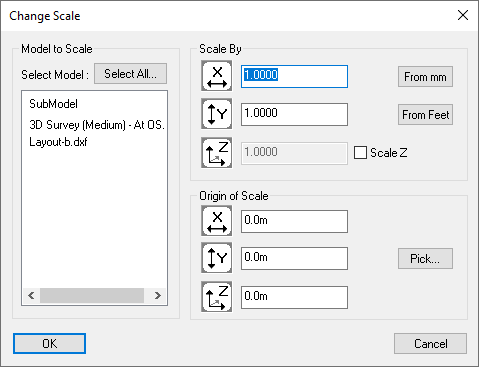Image resolution: width=479 pixels, height=367 pixels.
Task: Click the model list left scroll arrow
Action: click(31, 295)
